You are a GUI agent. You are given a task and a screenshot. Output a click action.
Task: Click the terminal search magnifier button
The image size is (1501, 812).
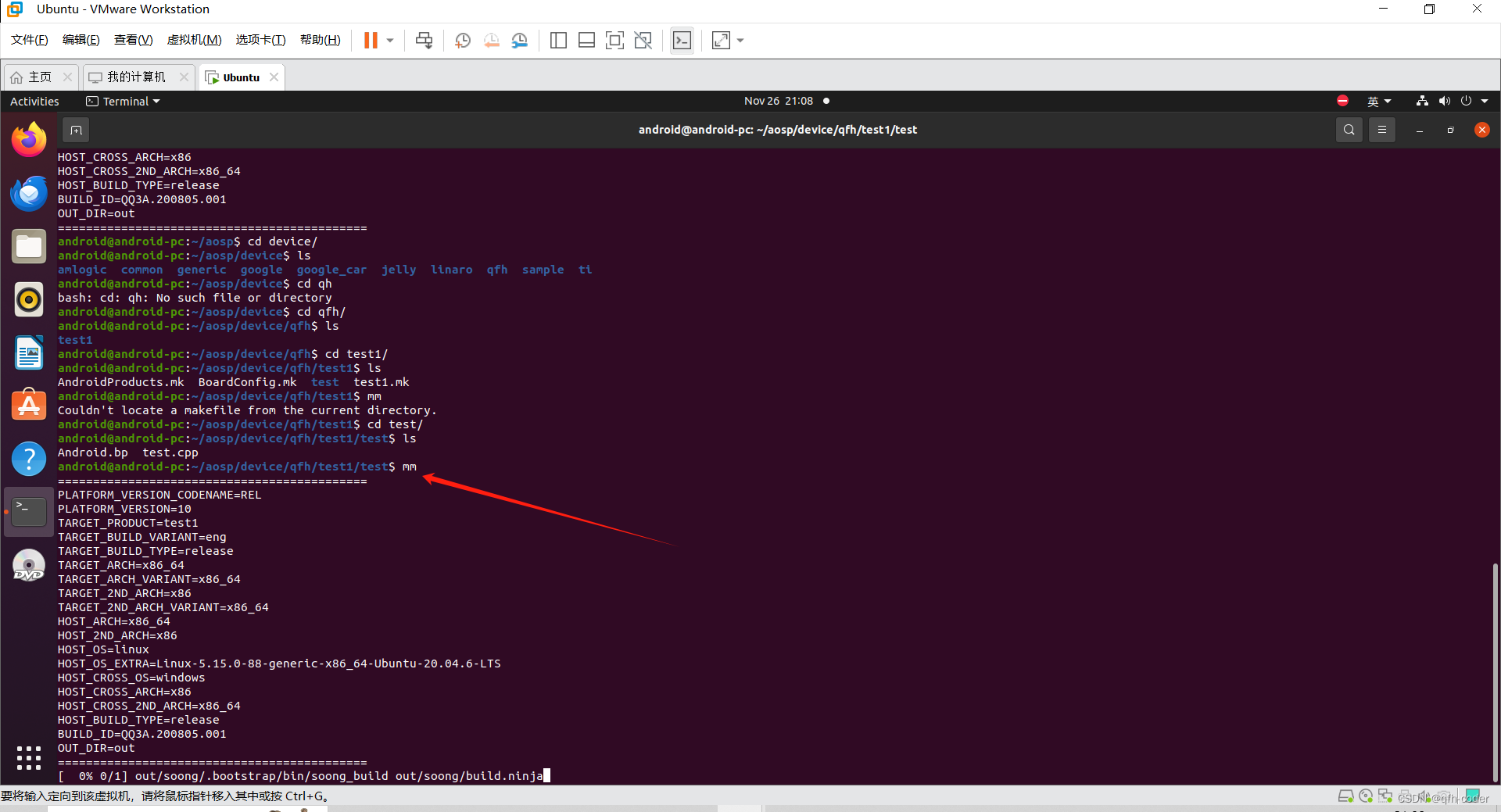[1349, 130]
